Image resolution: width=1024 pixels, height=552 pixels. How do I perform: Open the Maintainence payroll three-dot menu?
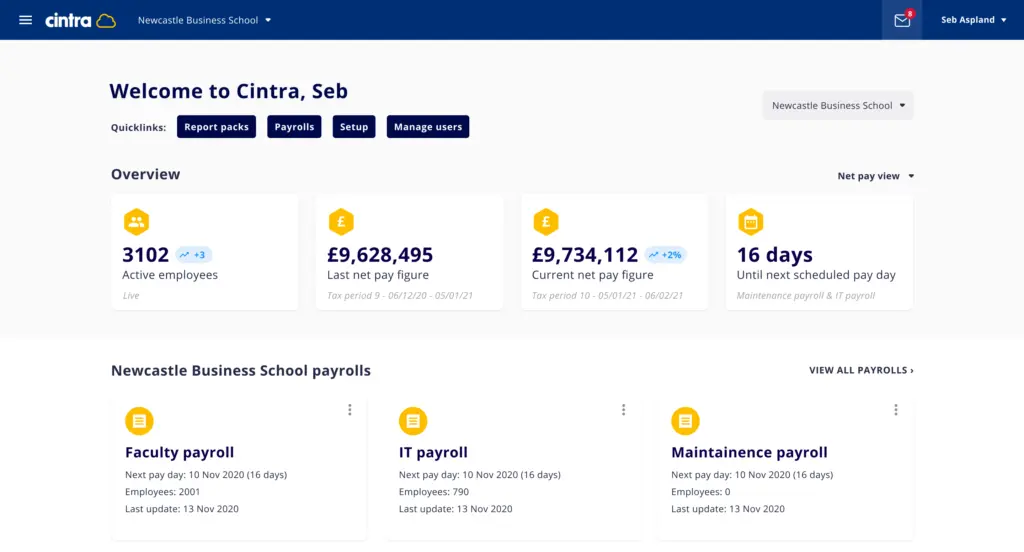[x=896, y=410]
